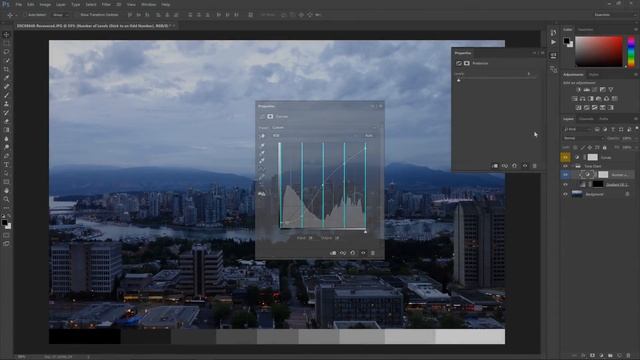Hide the Tone Chart group
The width and height of the screenshot is (640, 360).
[x=565, y=166]
